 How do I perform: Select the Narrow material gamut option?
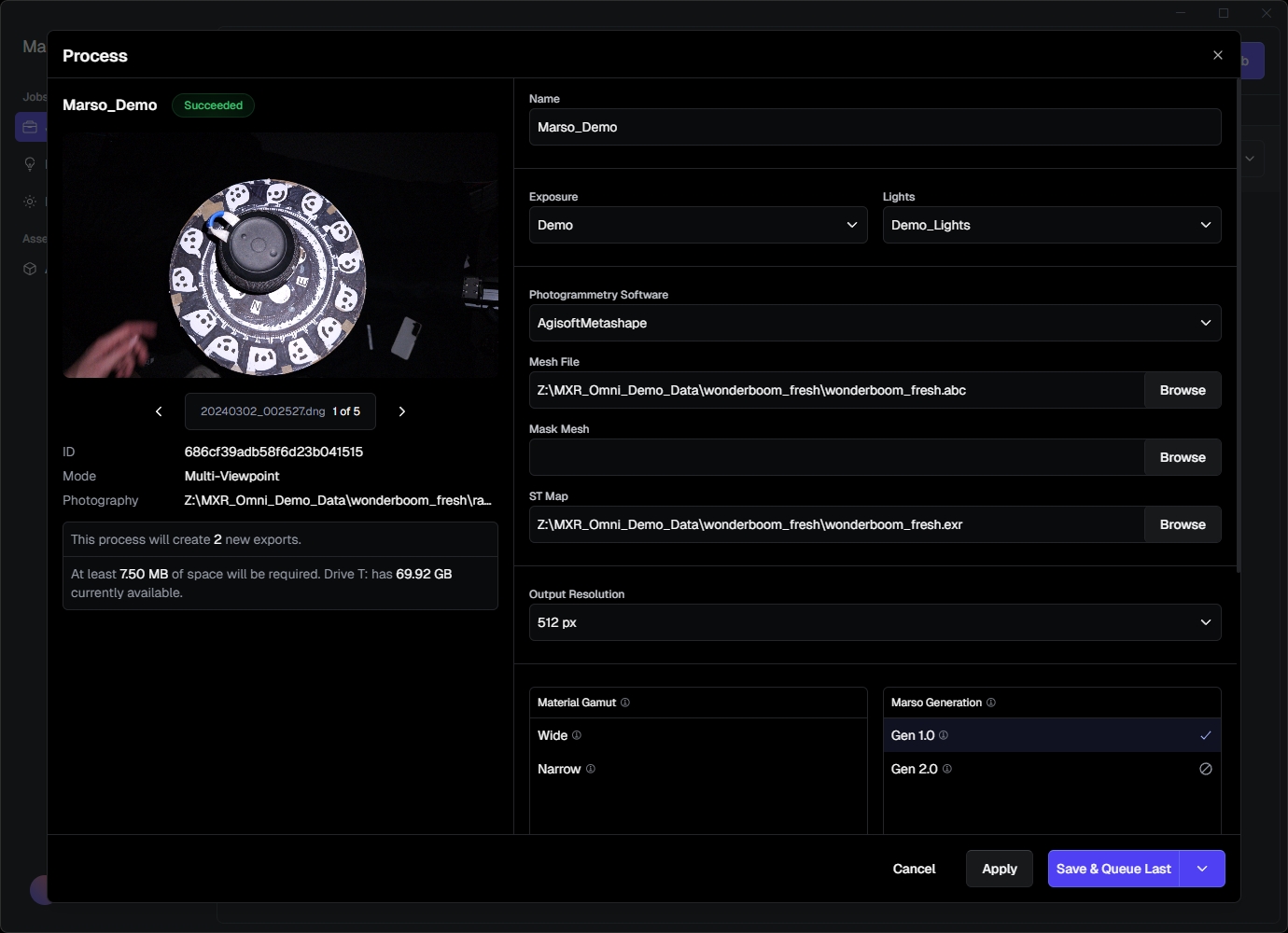click(559, 769)
